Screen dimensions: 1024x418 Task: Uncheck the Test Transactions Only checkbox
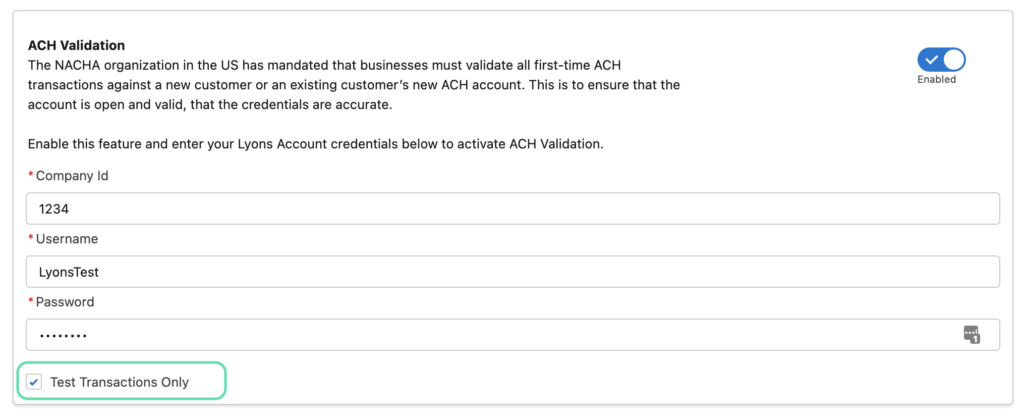33,382
